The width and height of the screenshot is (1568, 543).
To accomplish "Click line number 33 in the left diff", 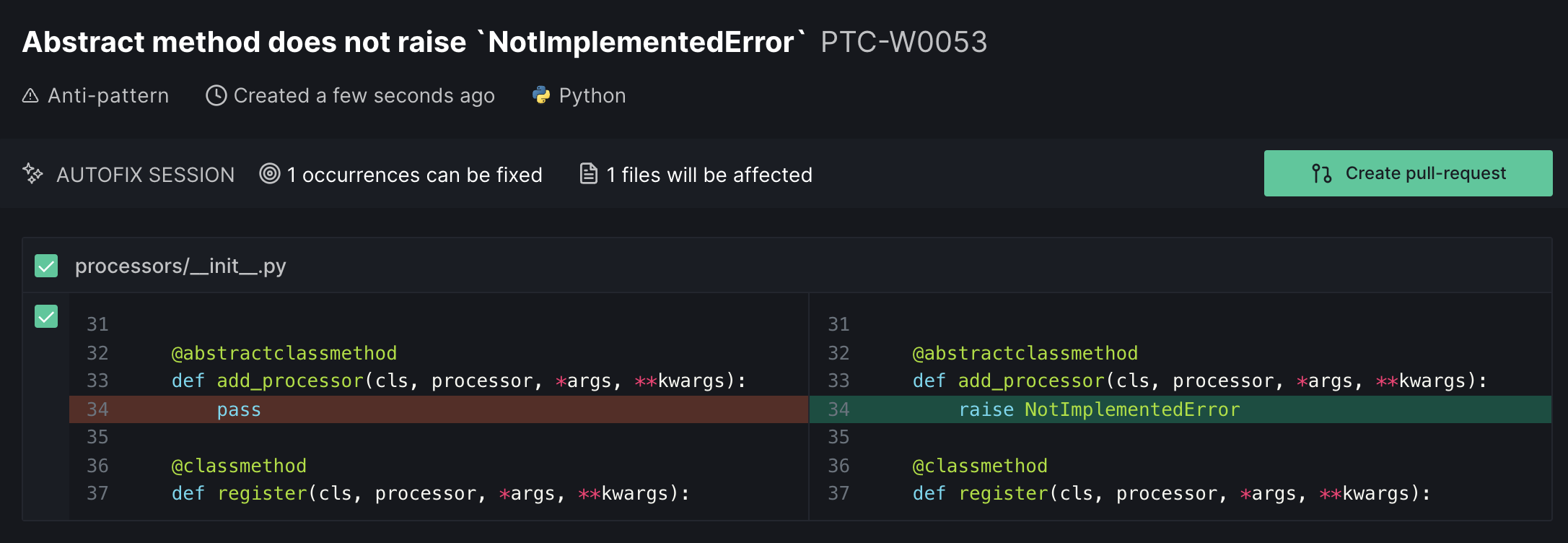I will pyautogui.click(x=97, y=381).
